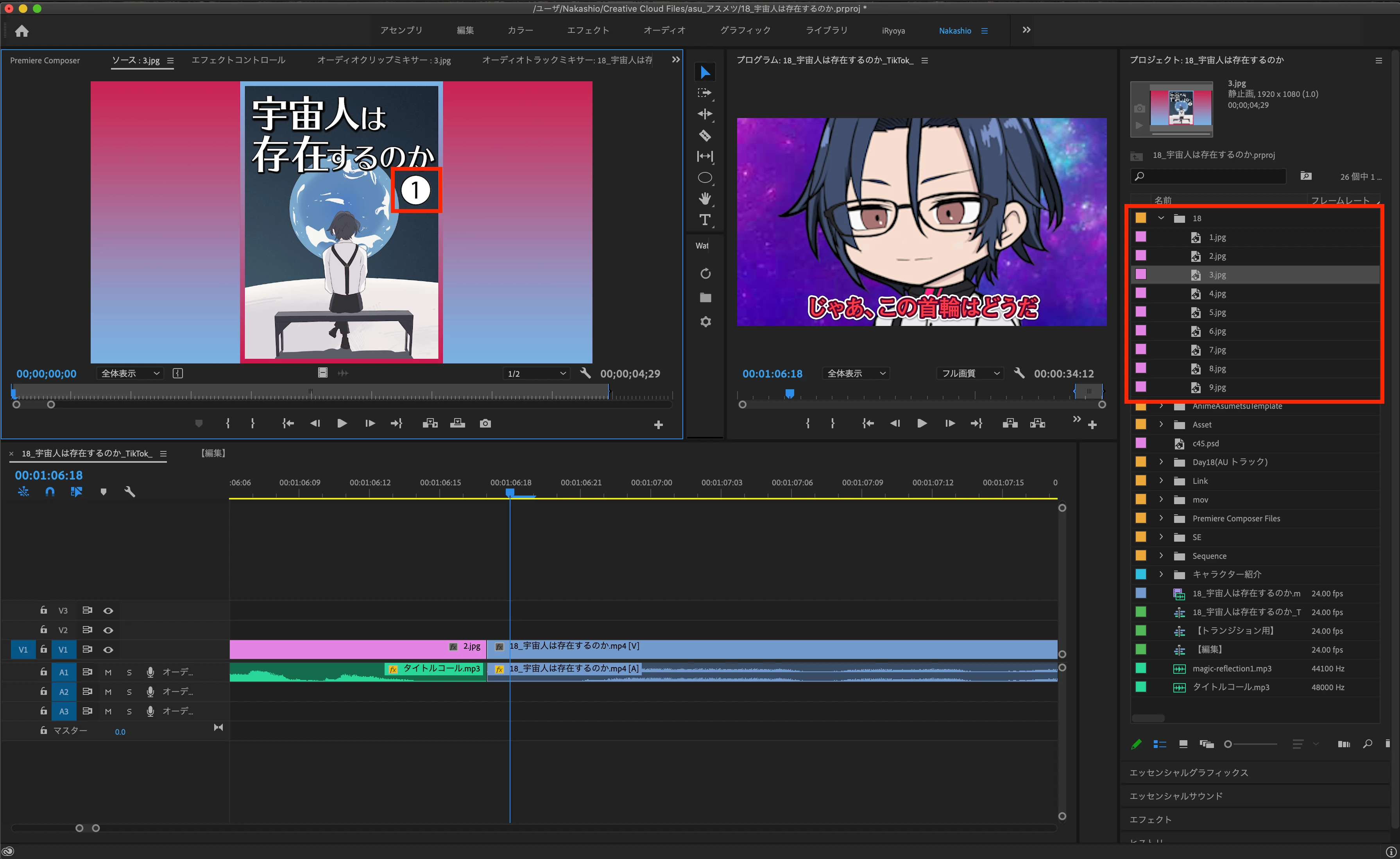The height and width of the screenshot is (859, 1400).
Task: Switch to the カラー workspace tab
Action: tap(520, 30)
